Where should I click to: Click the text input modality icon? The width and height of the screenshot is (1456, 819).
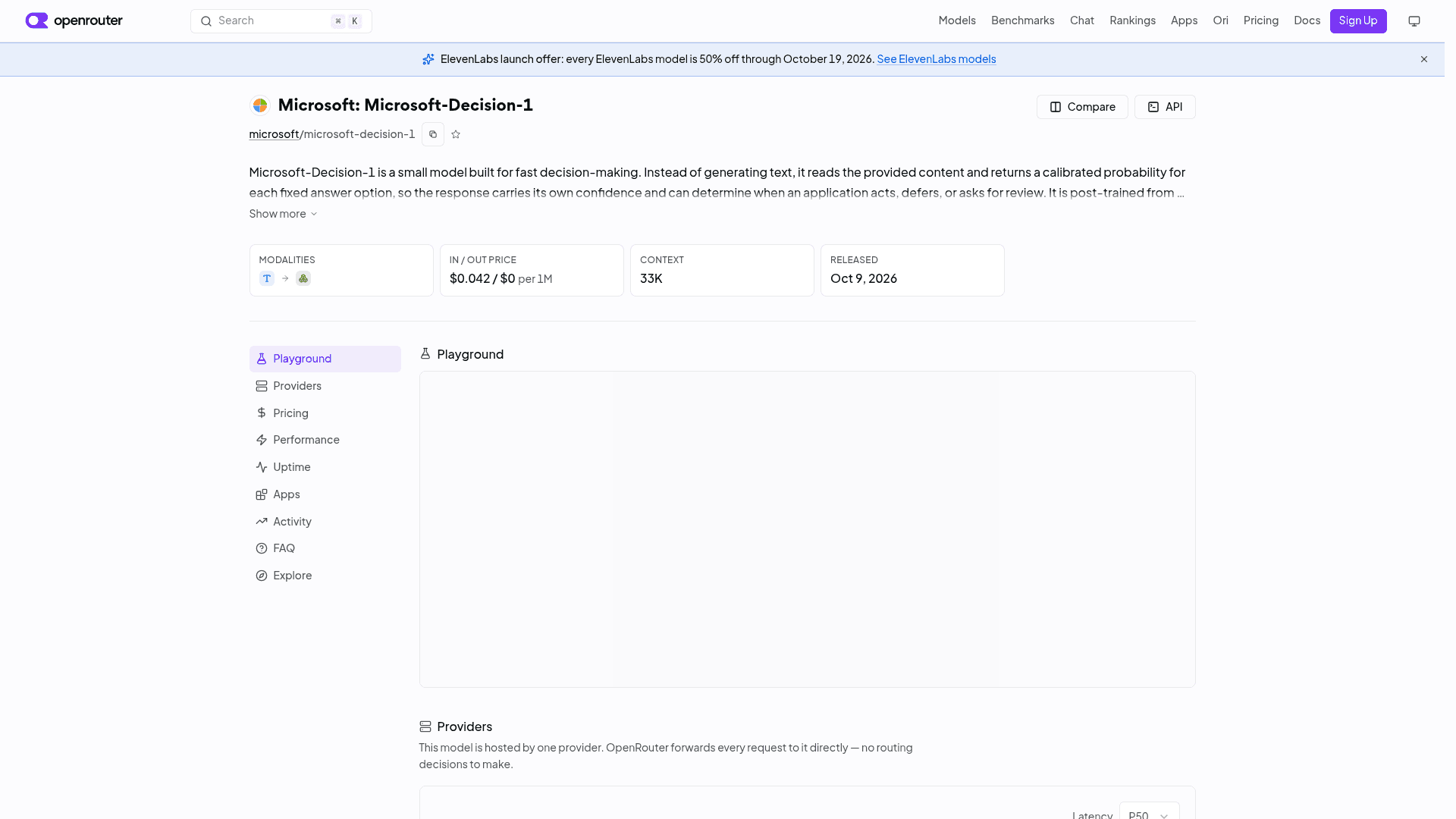(x=267, y=278)
